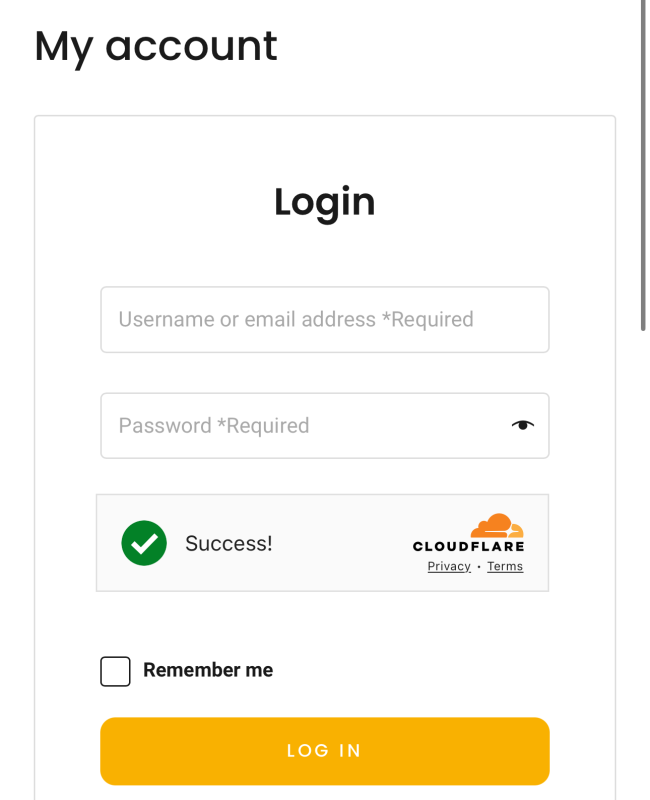Screen dimensions: 650x800
Task: Open the Cloudflare Terms link
Action: 505,567
